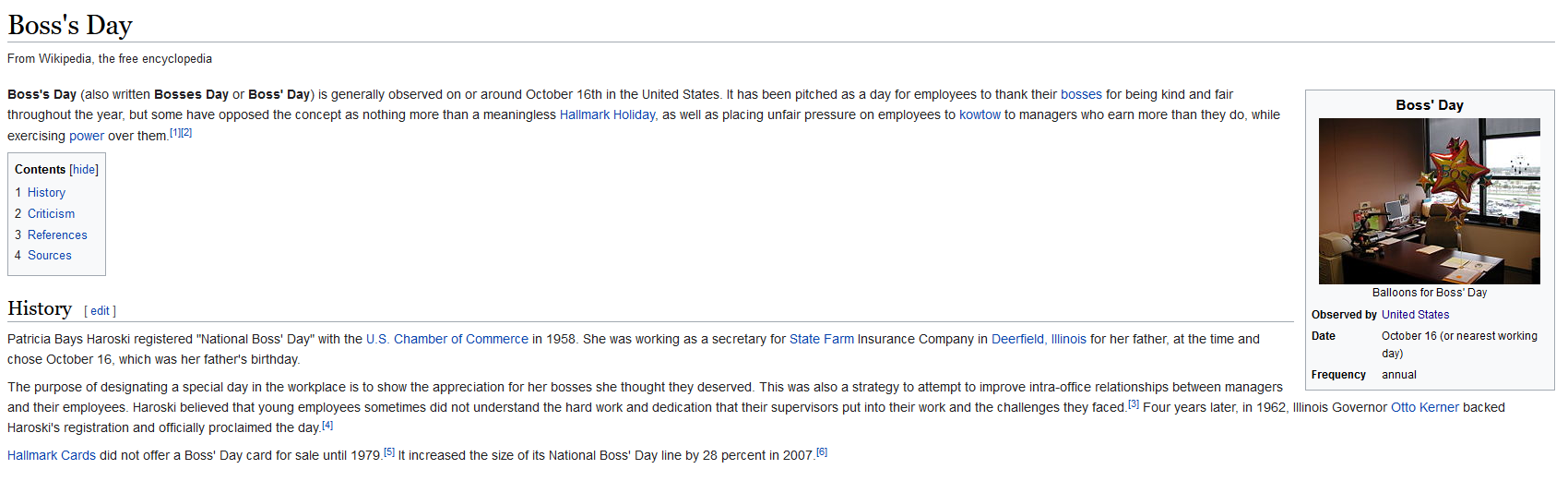Image resolution: width=1568 pixels, height=481 pixels.
Task: Open the 'Otto Kerner' link
Action: [x=1425, y=407]
